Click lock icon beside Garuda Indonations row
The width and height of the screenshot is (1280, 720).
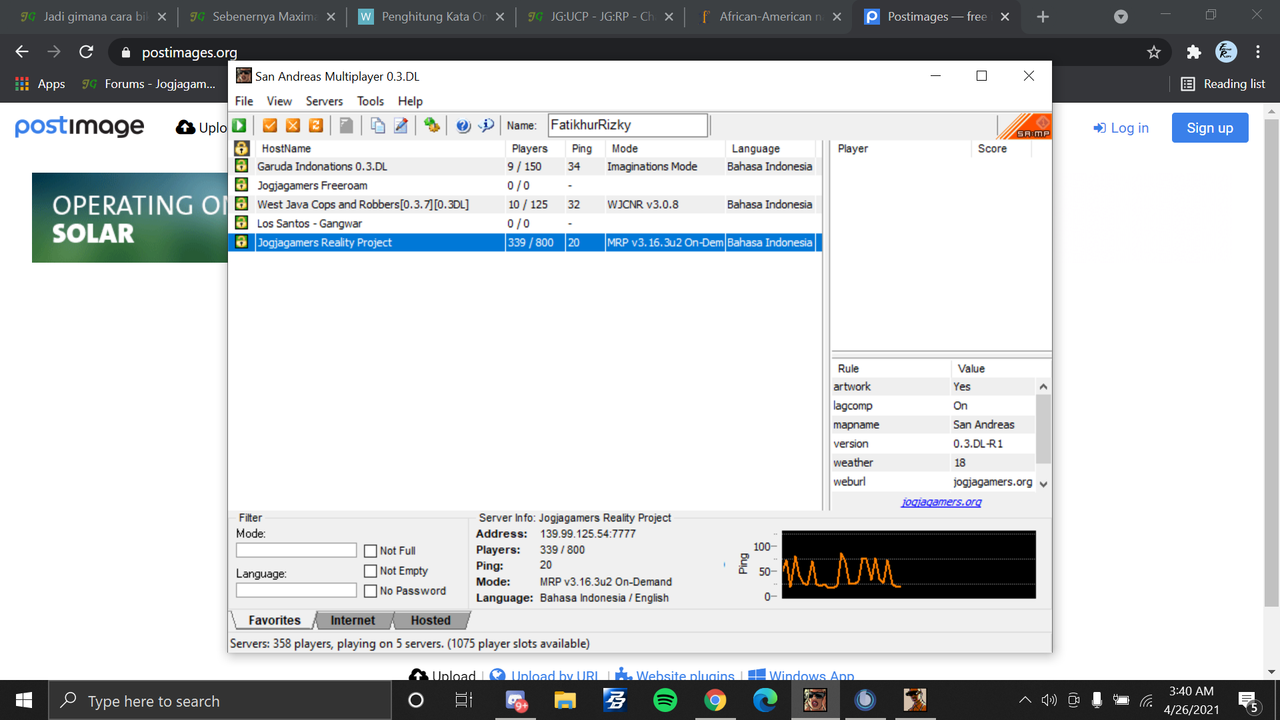(x=241, y=166)
